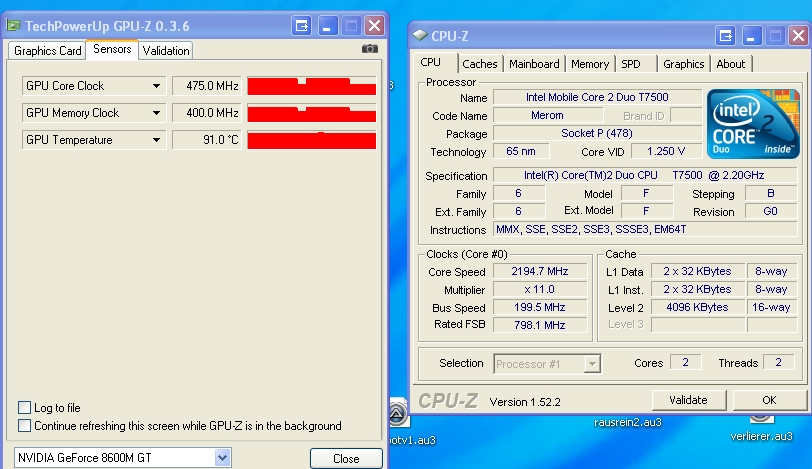Click the Merom code name field
This screenshot has height=469, width=812.
547,115
